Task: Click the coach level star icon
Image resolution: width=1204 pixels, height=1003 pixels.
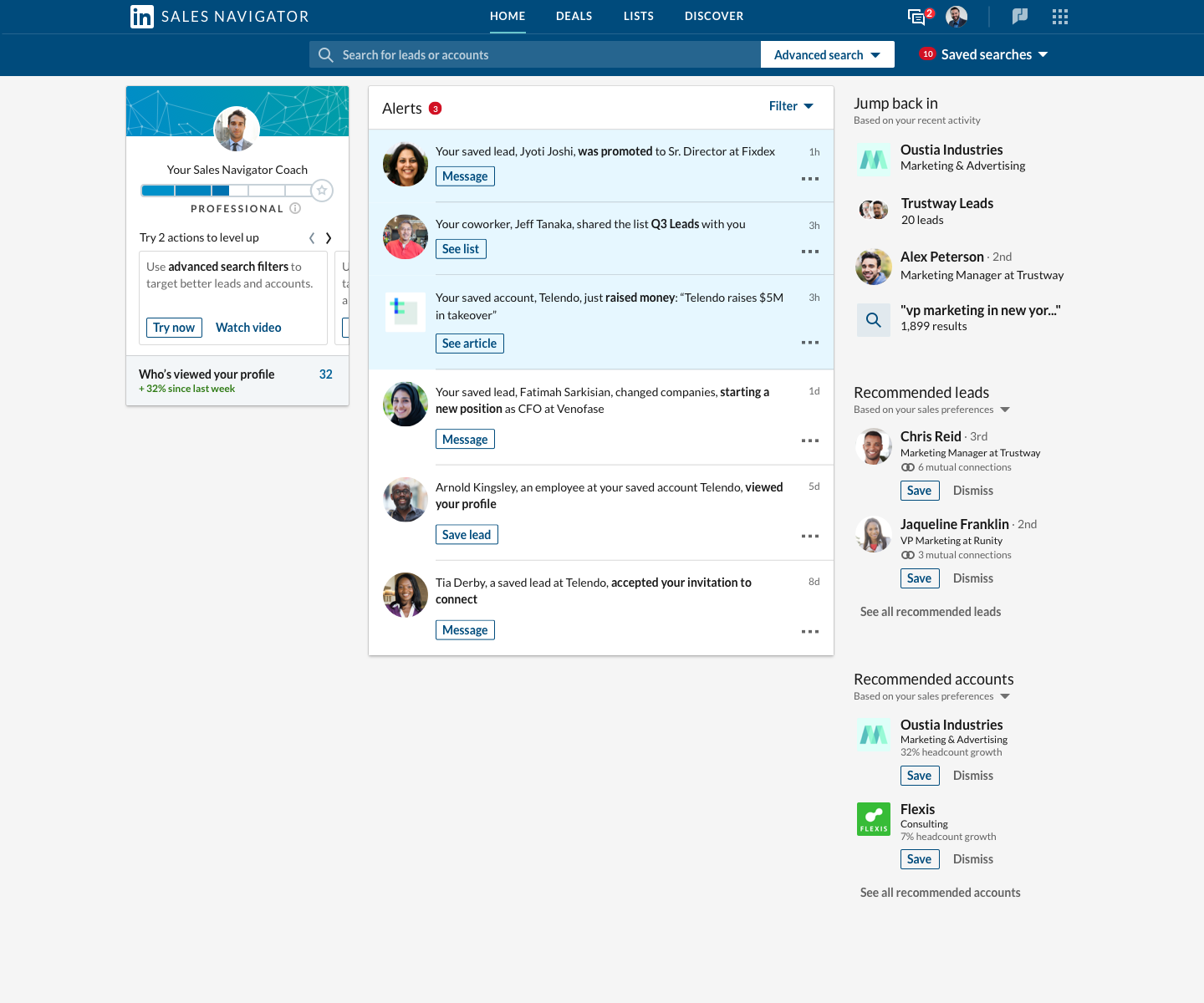Action: point(322,191)
